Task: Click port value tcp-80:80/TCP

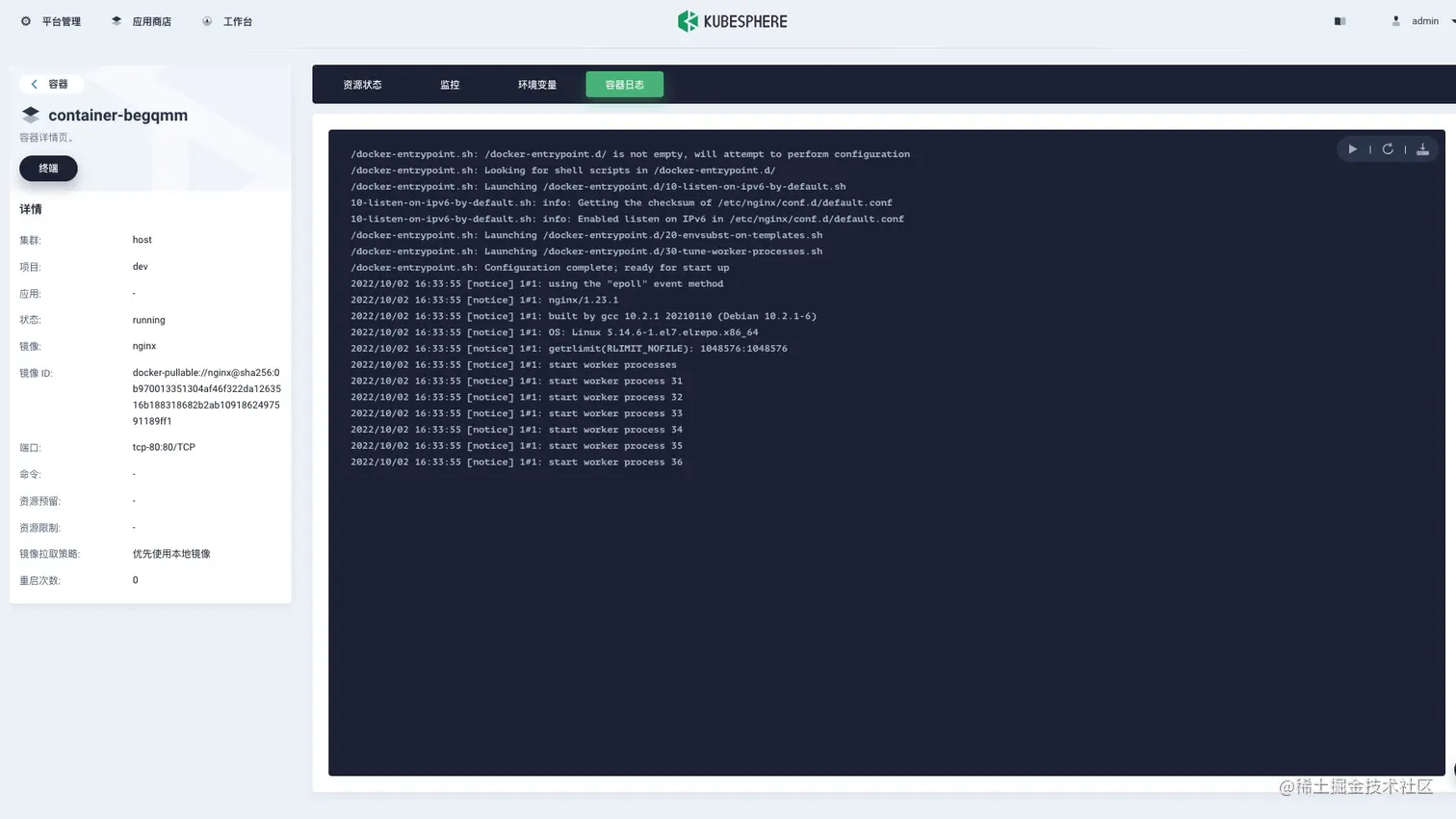Action: click(x=164, y=447)
